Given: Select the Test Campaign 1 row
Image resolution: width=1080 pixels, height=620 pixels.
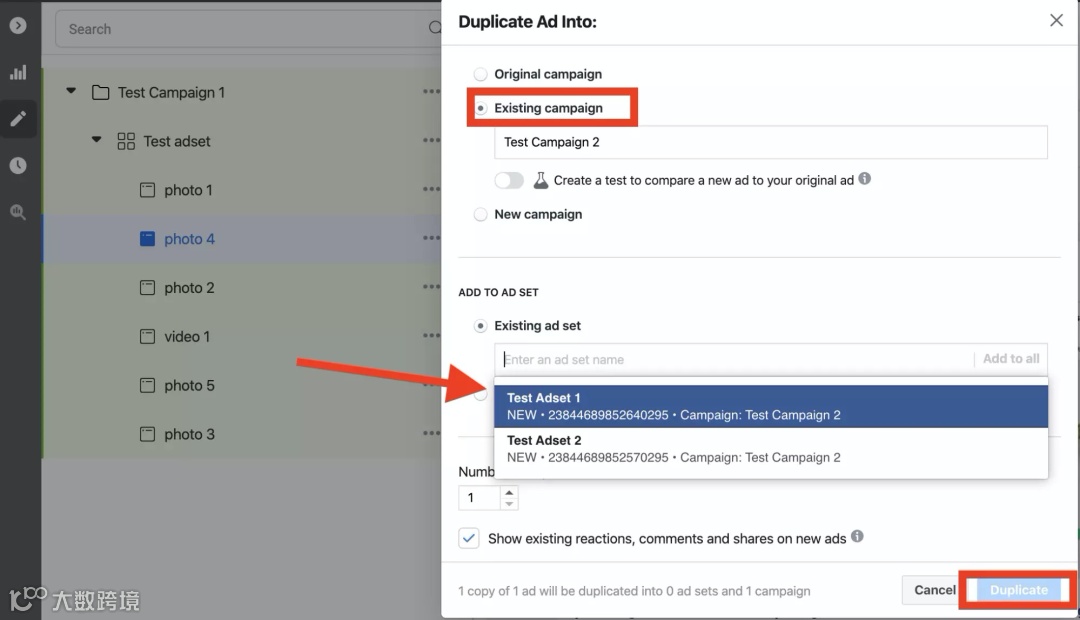Looking at the screenshot, I should coord(242,92).
